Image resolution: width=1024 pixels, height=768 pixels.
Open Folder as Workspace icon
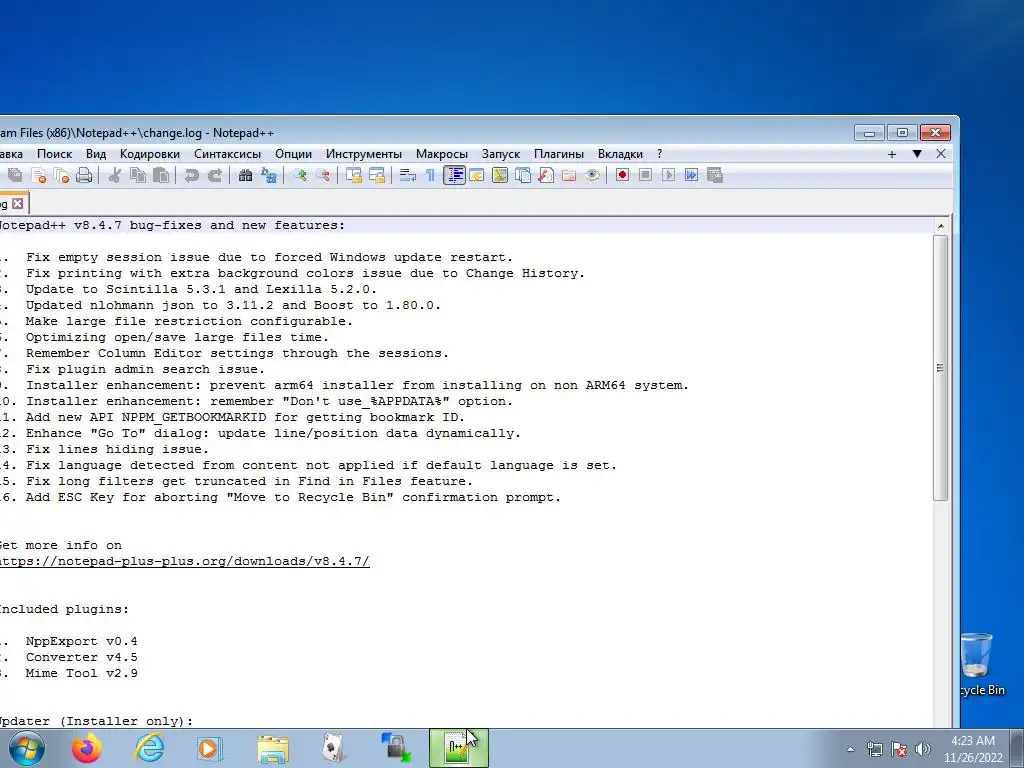[x=569, y=175]
